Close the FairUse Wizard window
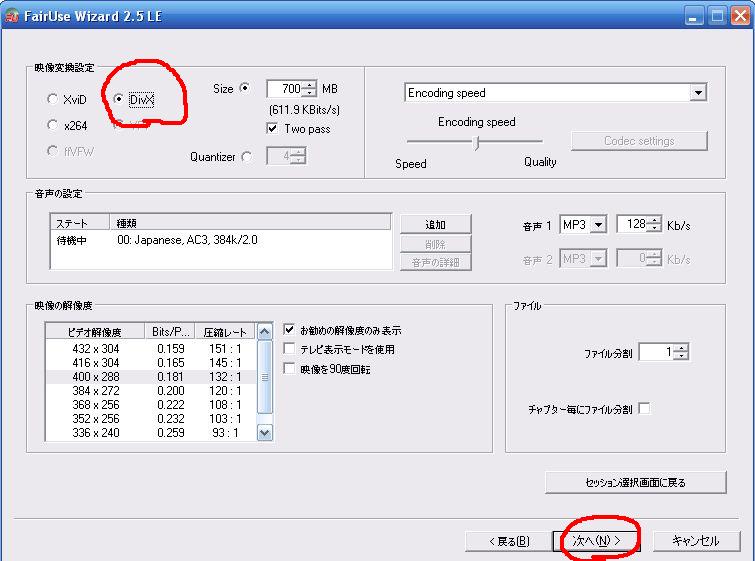Viewport: 755px width, 561px height. [x=741, y=16]
